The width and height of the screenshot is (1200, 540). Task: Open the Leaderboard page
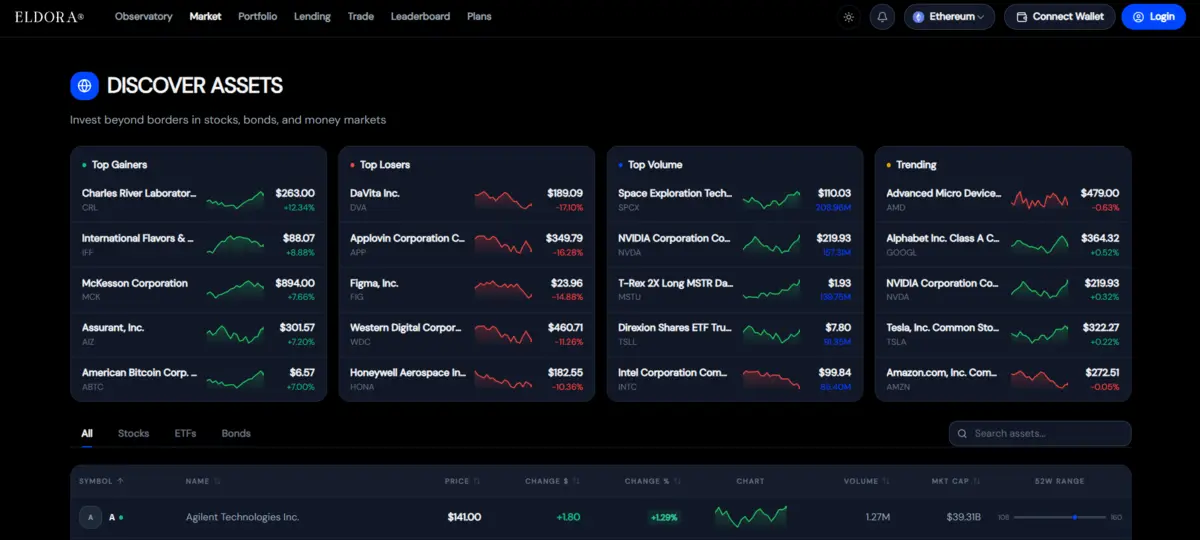click(421, 17)
